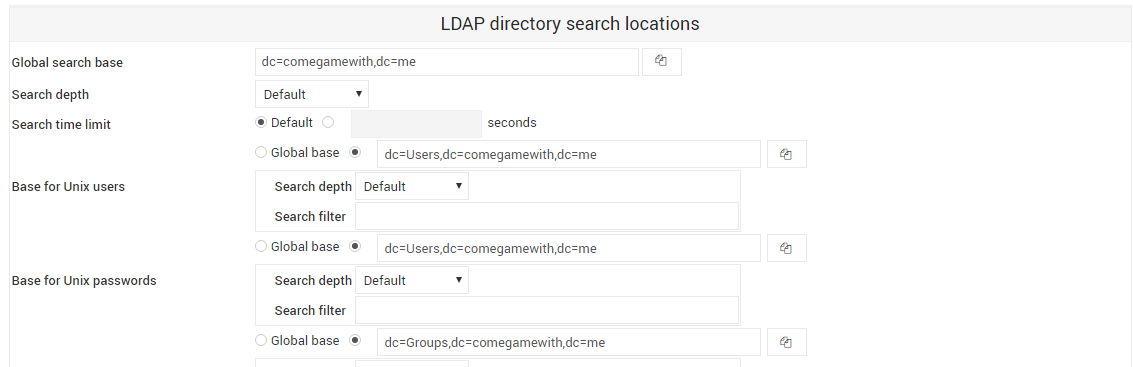Click browse icon beside Unix passwords base field
The width and height of the screenshot is (1133, 367).
pyautogui.click(x=786, y=248)
